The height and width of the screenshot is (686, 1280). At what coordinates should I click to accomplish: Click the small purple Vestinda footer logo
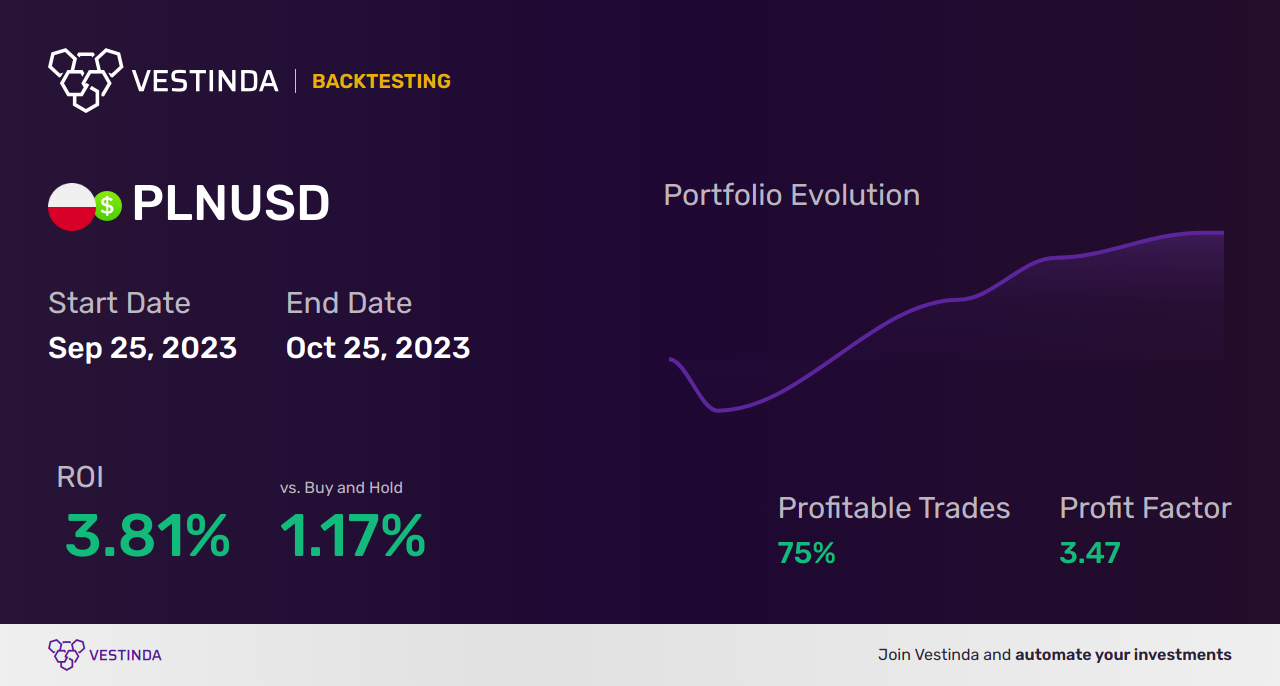click(67, 655)
